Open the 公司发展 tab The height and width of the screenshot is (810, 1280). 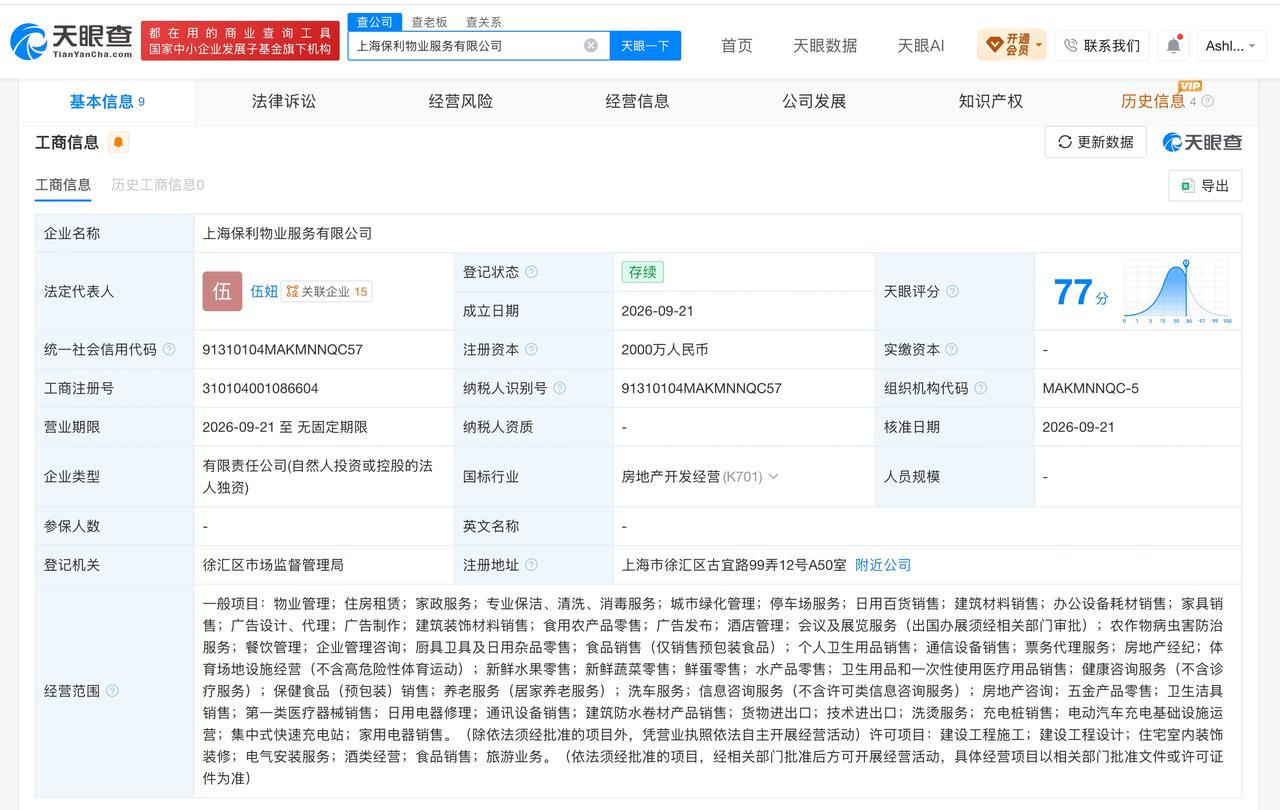click(x=814, y=101)
